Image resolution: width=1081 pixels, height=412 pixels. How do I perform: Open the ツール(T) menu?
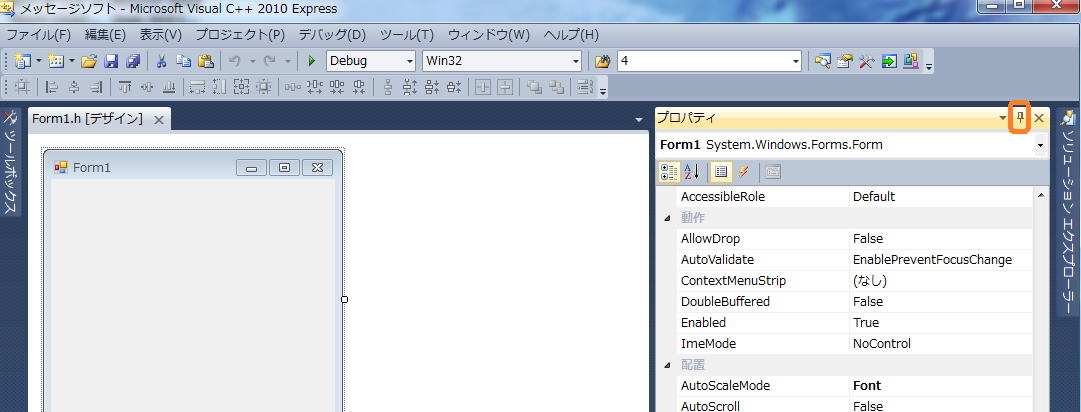(407, 34)
